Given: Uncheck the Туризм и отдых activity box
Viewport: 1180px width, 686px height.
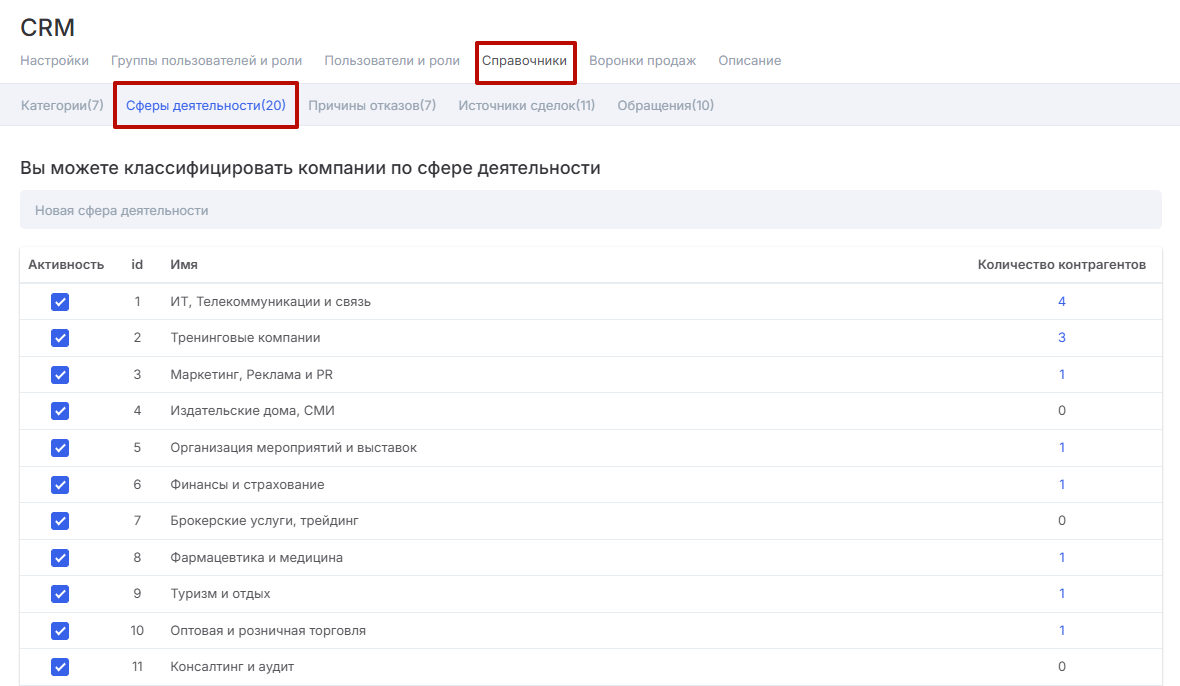Looking at the screenshot, I should click(60, 594).
